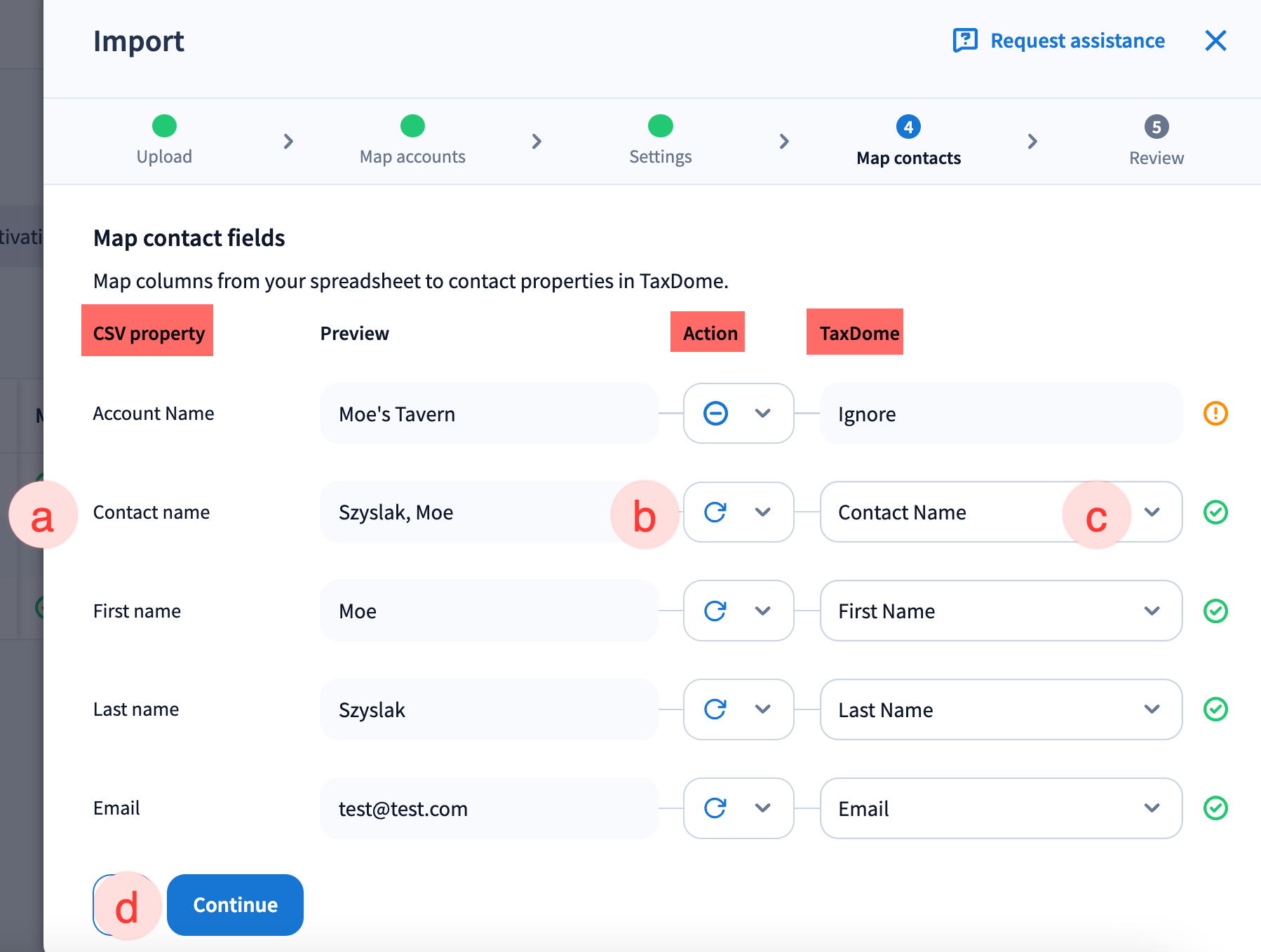This screenshot has height=952, width=1261.
Task: Open the Last Name TaxDome field dropdown
Action: point(1152,709)
